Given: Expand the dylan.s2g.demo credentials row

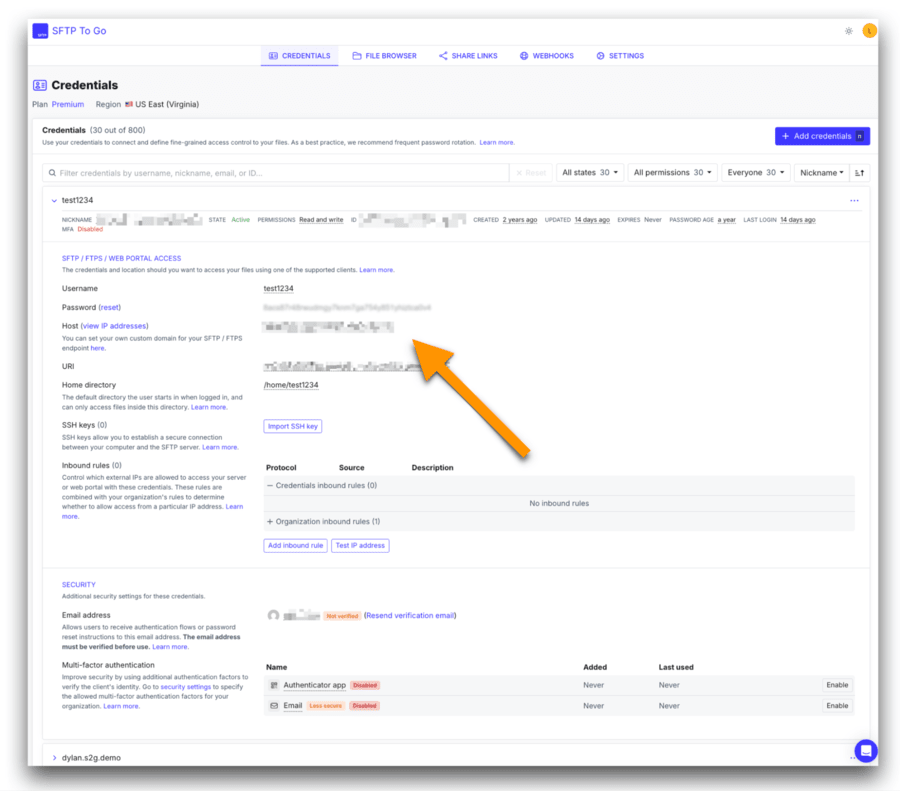Looking at the screenshot, I should (55, 758).
